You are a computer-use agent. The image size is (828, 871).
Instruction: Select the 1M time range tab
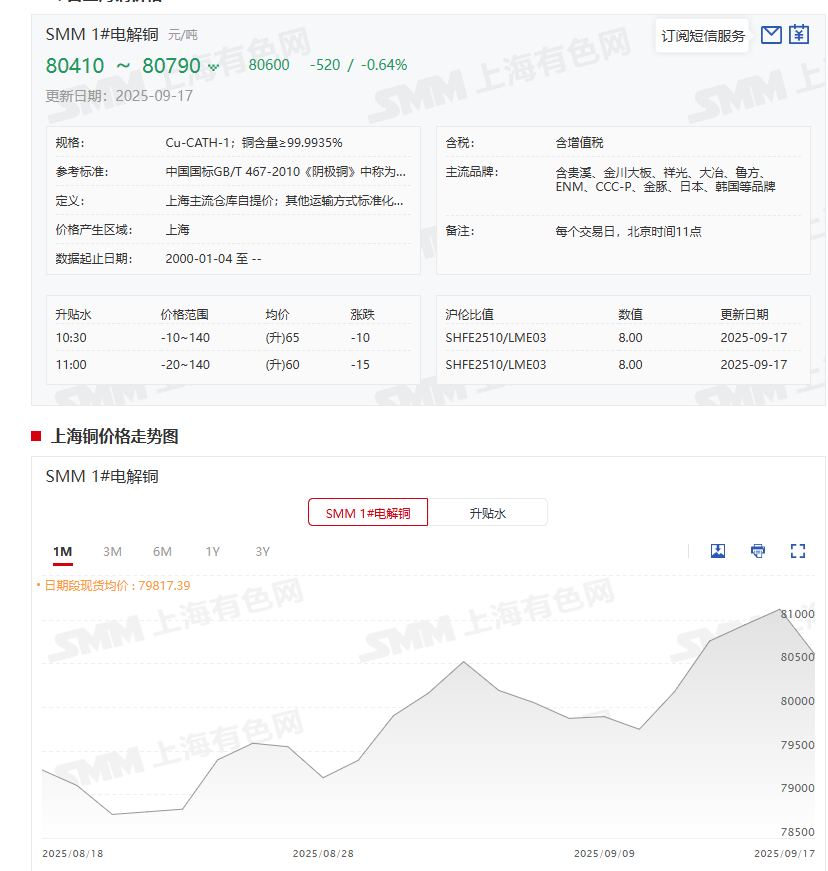coord(62,552)
